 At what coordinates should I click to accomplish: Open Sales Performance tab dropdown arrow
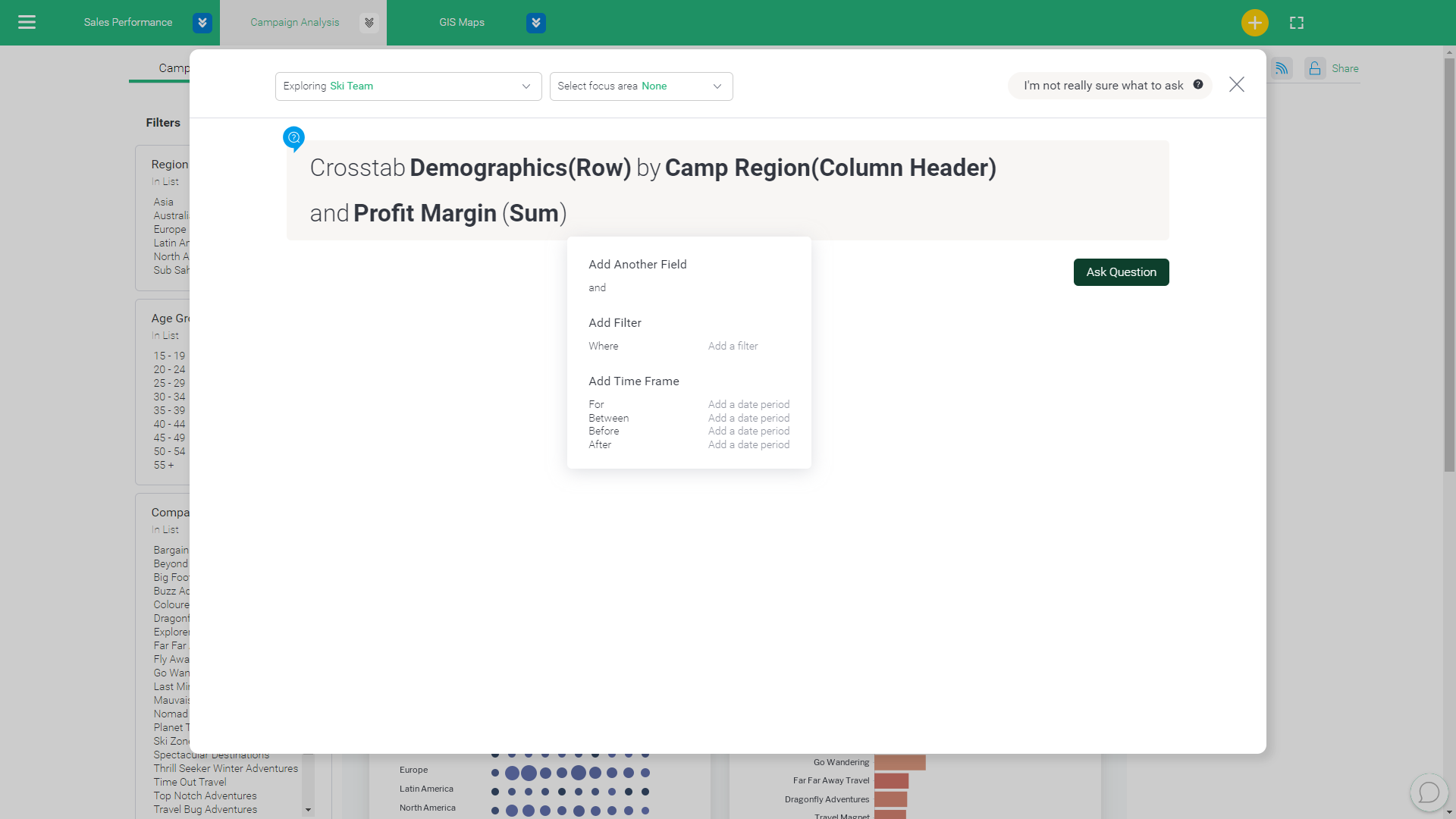pyautogui.click(x=202, y=23)
